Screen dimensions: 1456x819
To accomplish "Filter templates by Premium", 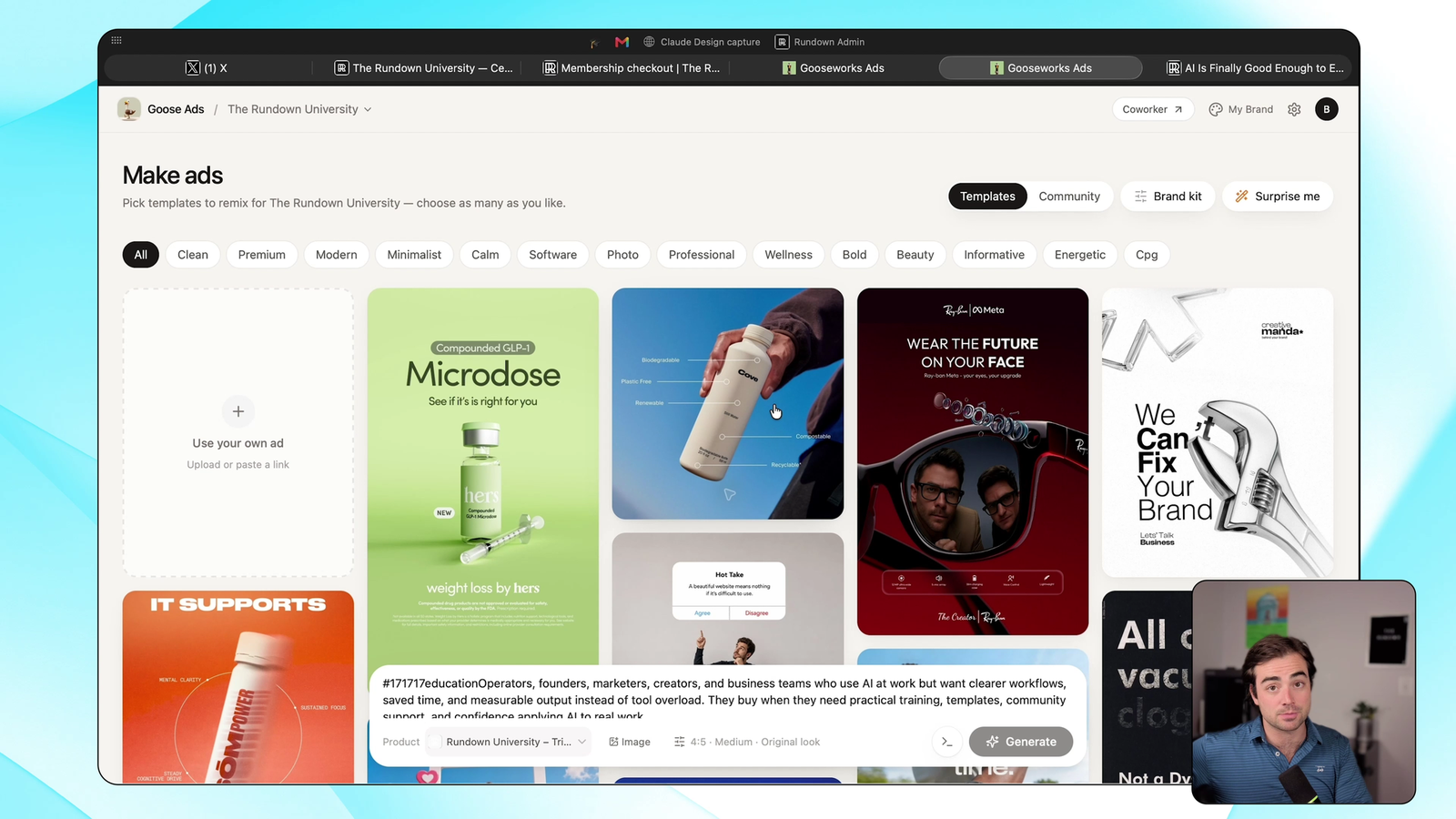I will [262, 255].
